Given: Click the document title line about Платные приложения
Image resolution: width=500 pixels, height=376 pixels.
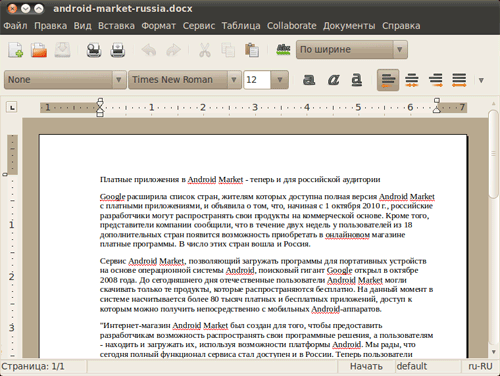Looking at the screenshot, I should pos(240,180).
